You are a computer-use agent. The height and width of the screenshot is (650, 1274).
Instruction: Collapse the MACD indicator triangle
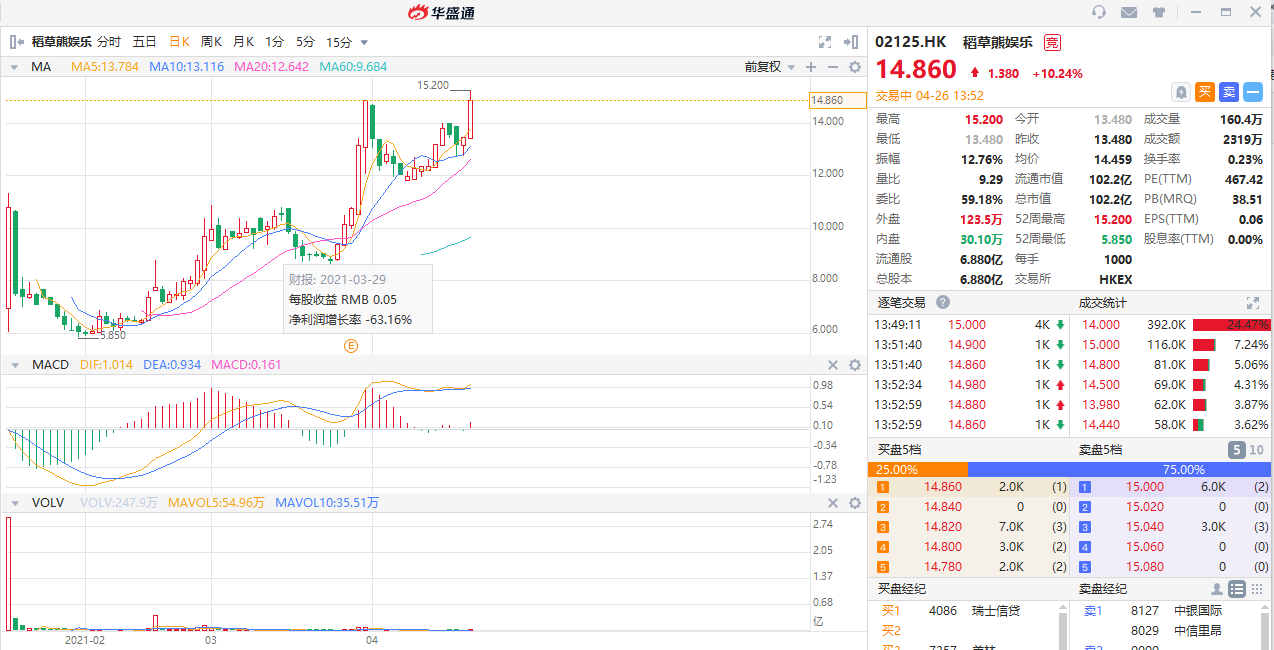click(14, 365)
